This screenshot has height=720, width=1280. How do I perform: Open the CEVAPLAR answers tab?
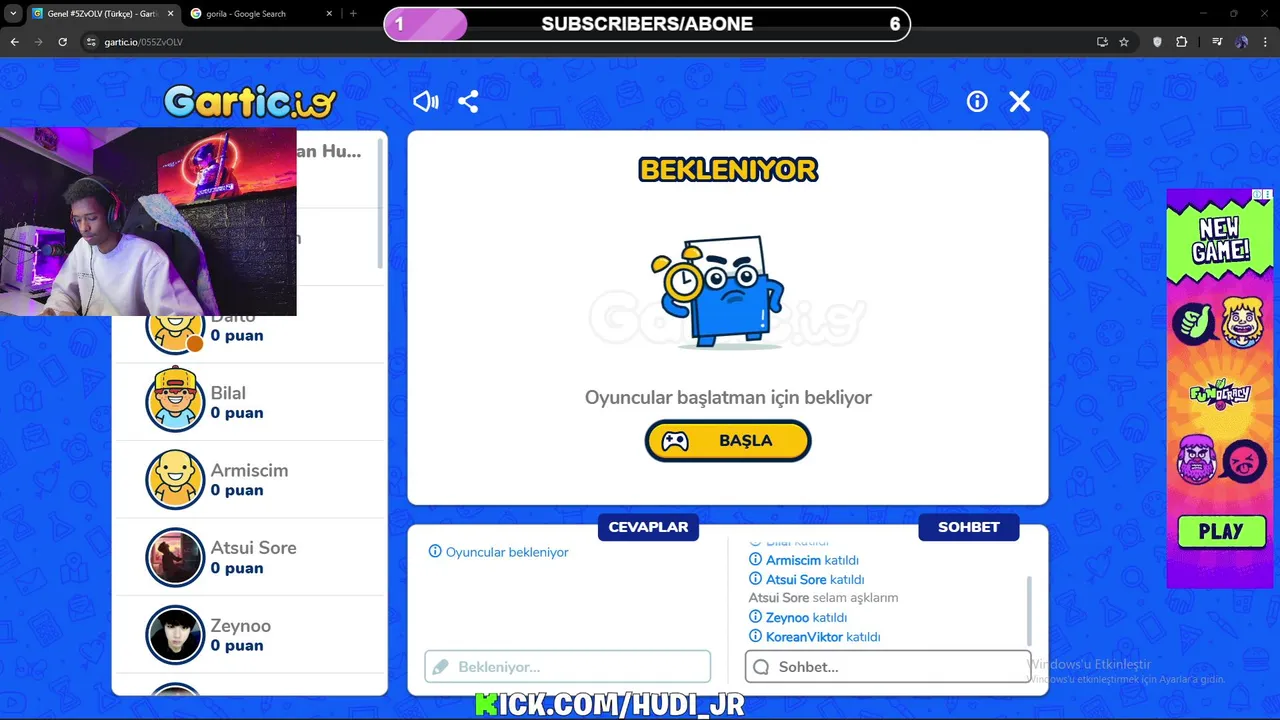pyautogui.click(x=648, y=527)
